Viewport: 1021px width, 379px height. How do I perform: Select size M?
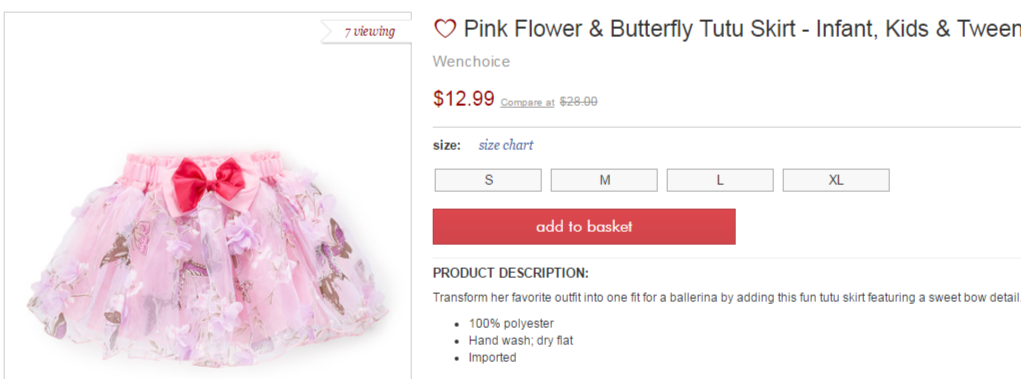(x=604, y=180)
